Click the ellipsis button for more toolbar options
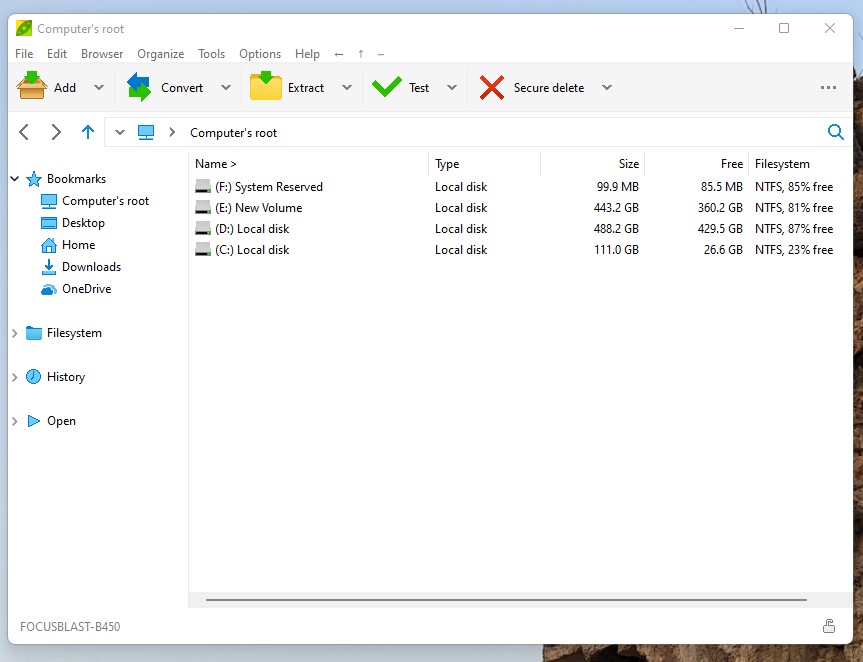This screenshot has width=863, height=662. click(828, 87)
